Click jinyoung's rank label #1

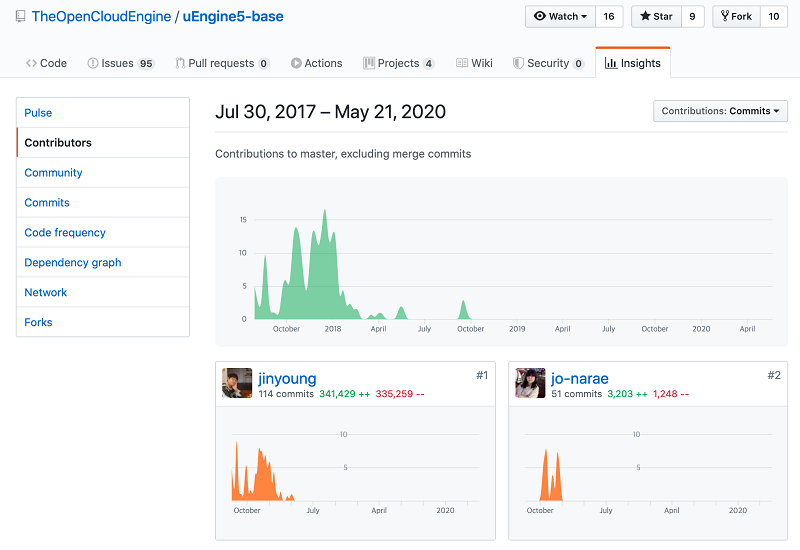[x=482, y=376]
